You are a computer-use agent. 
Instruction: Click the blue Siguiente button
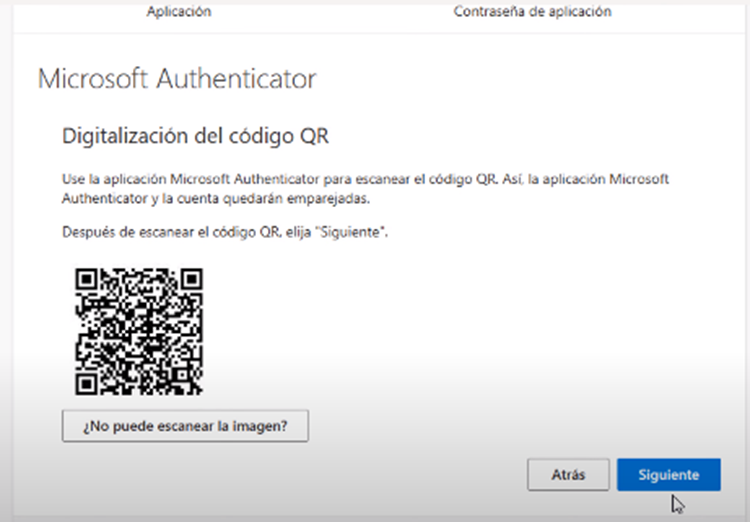pos(669,475)
